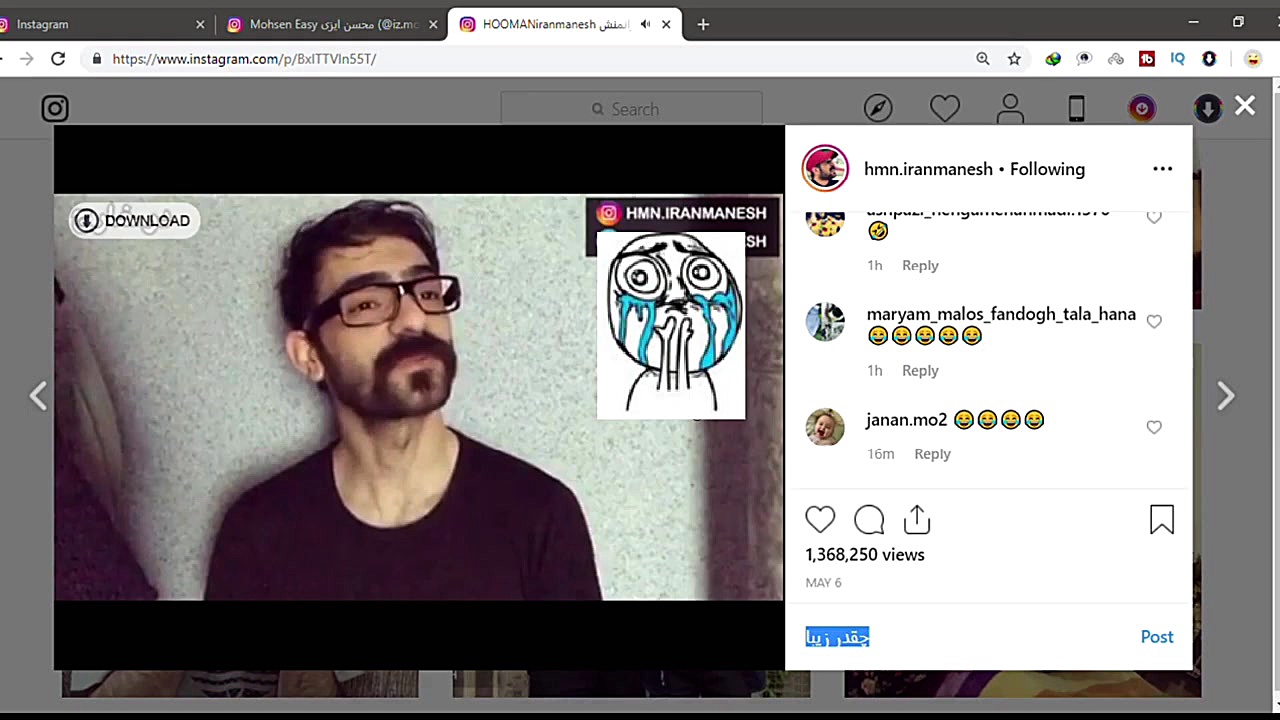Like the cut-off top comment
This screenshot has height=720, width=1280.
point(1154,217)
